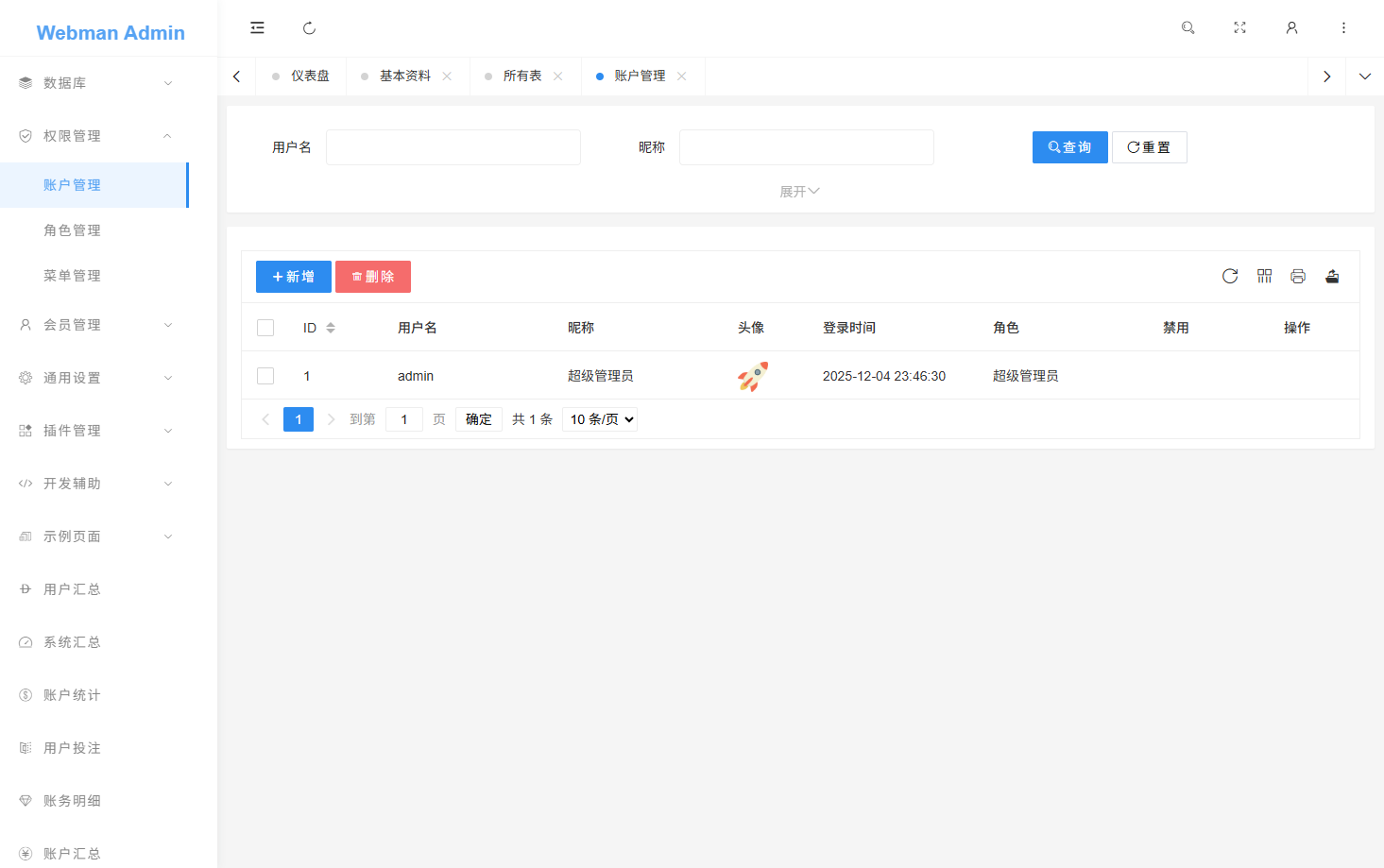The image size is (1384, 868).
Task: Enter fullscreen via the expand icon
Action: click(x=1239, y=27)
